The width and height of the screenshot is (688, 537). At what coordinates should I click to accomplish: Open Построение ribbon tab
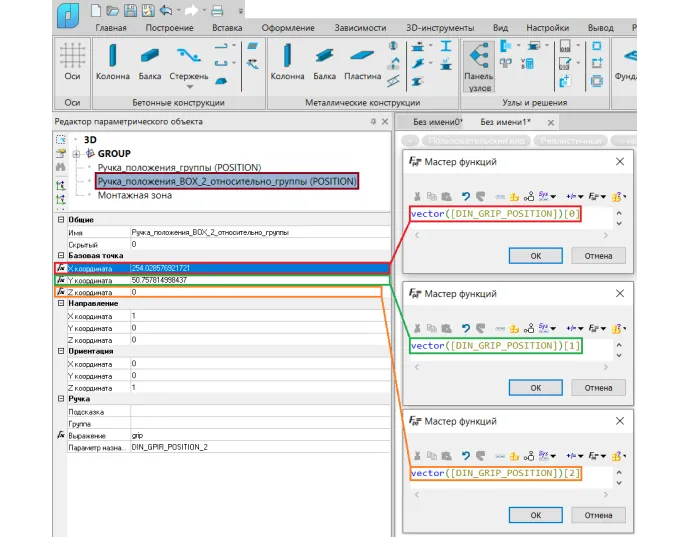coord(169,28)
